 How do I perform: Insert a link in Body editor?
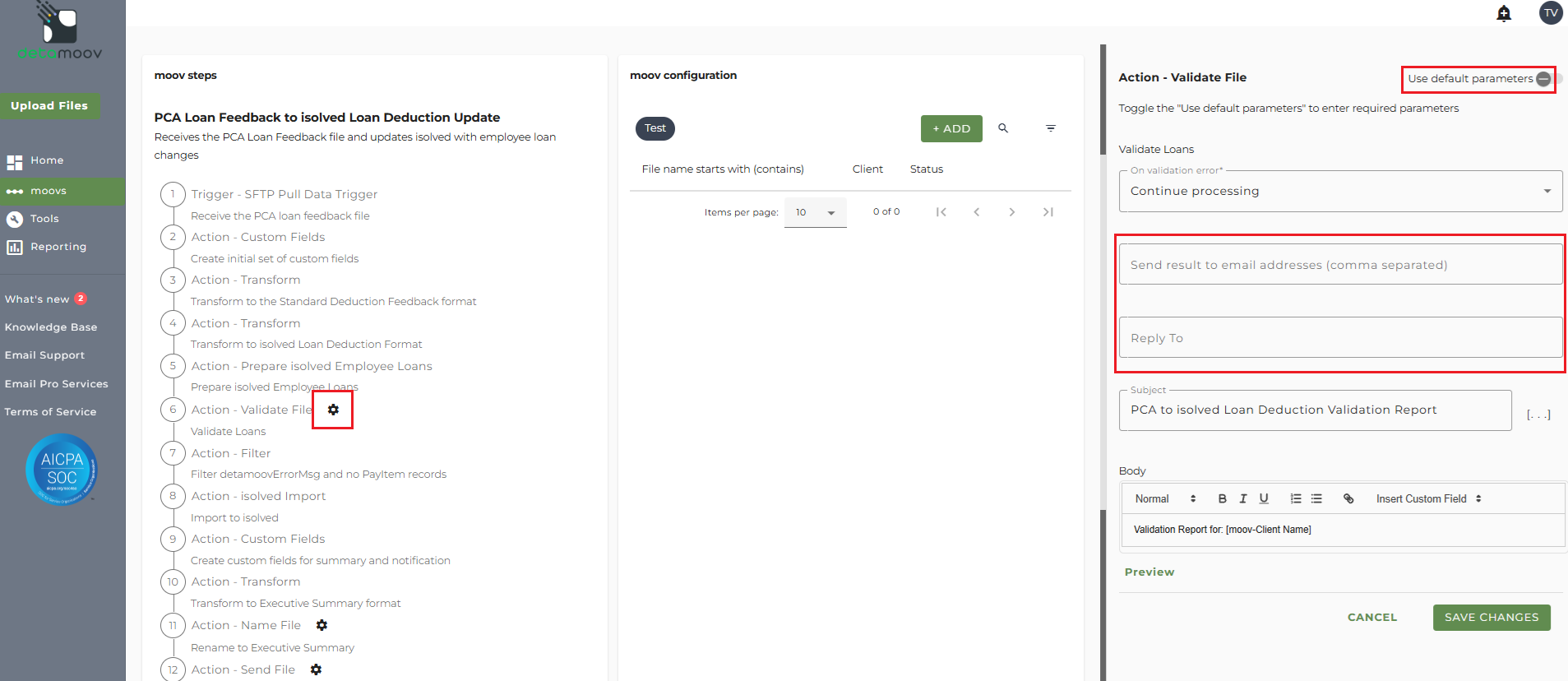[x=1348, y=498]
